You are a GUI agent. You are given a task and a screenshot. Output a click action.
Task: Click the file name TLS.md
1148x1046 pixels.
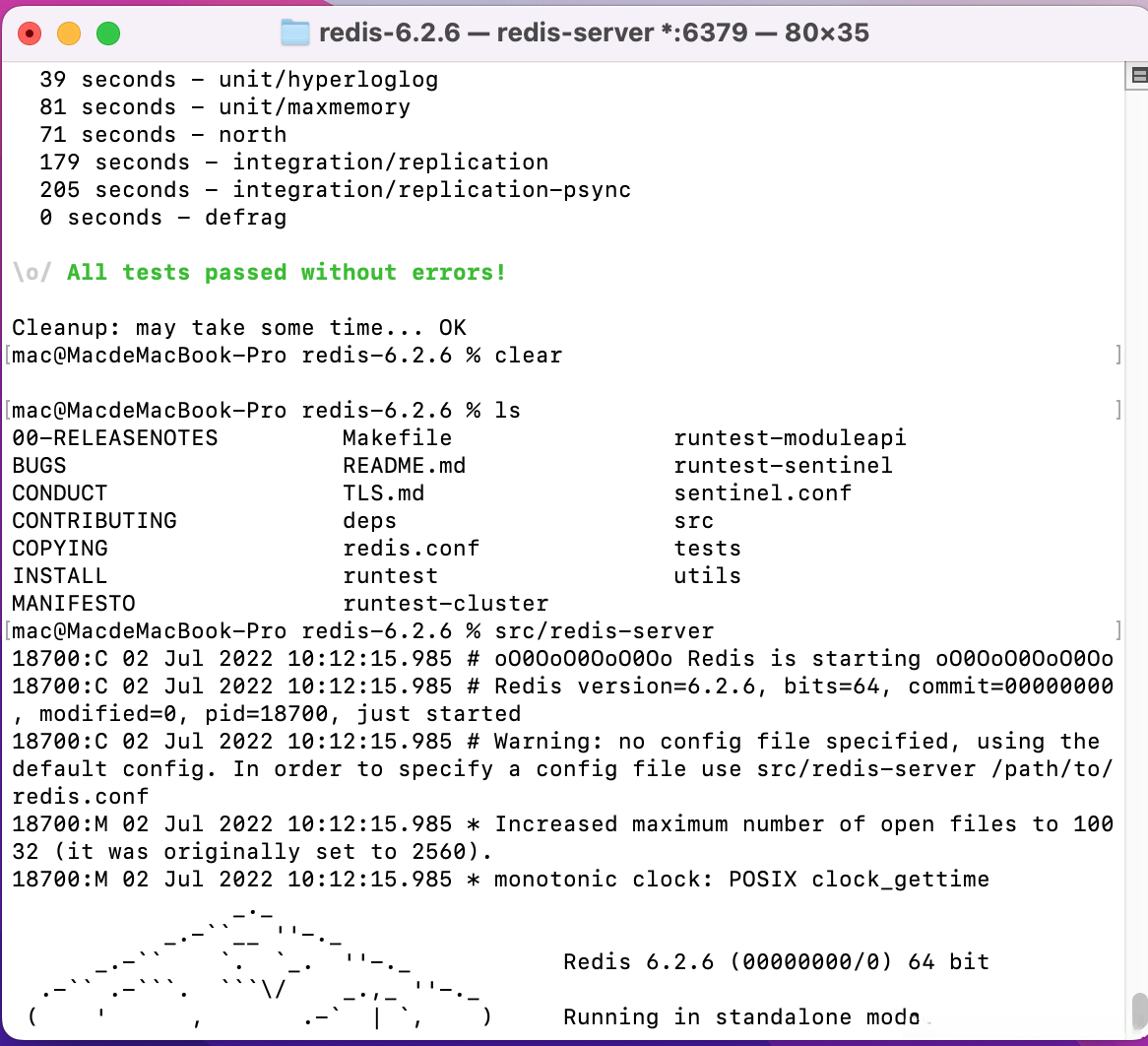tap(384, 493)
